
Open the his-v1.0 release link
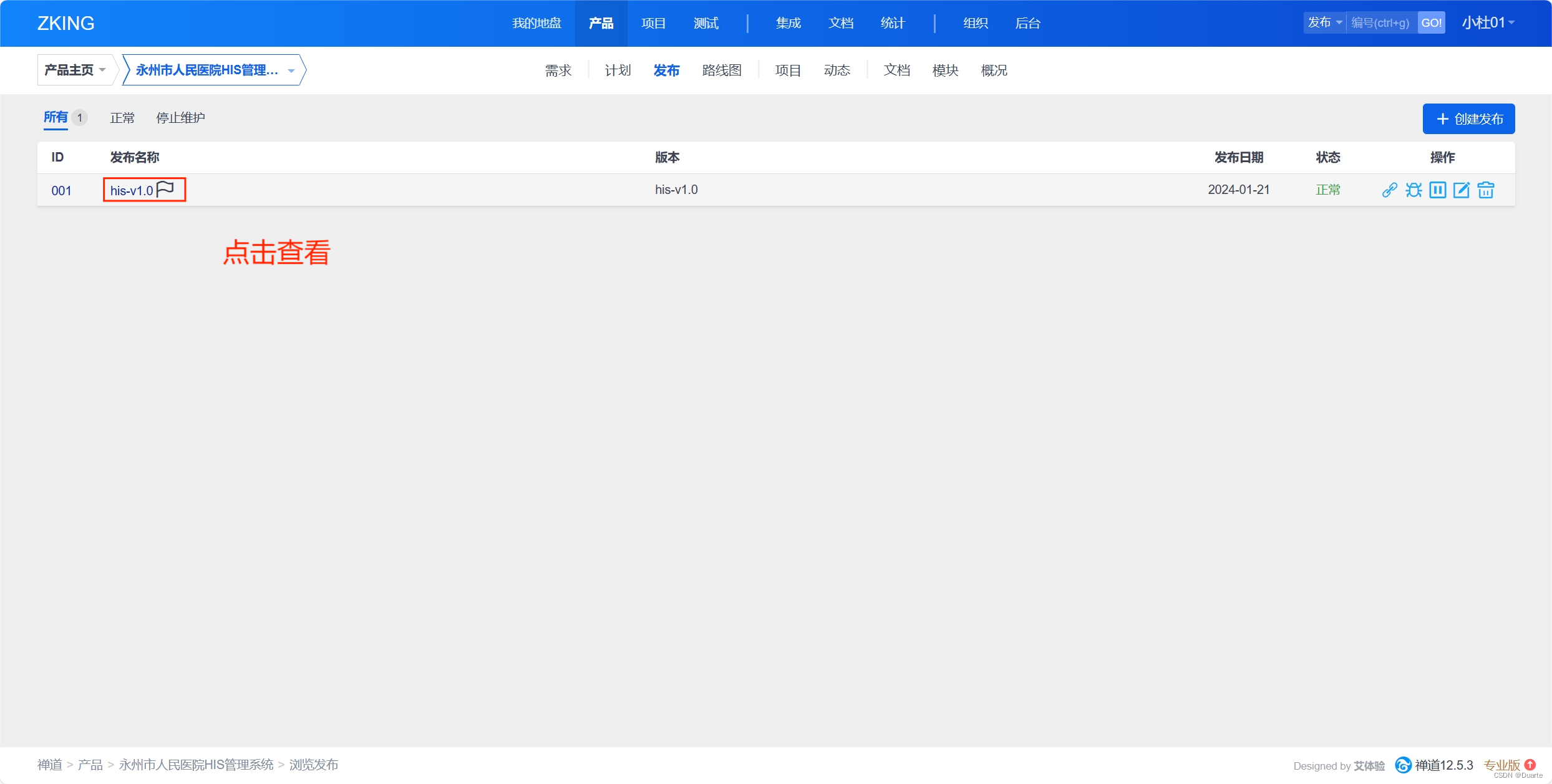pyautogui.click(x=132, y=190)
